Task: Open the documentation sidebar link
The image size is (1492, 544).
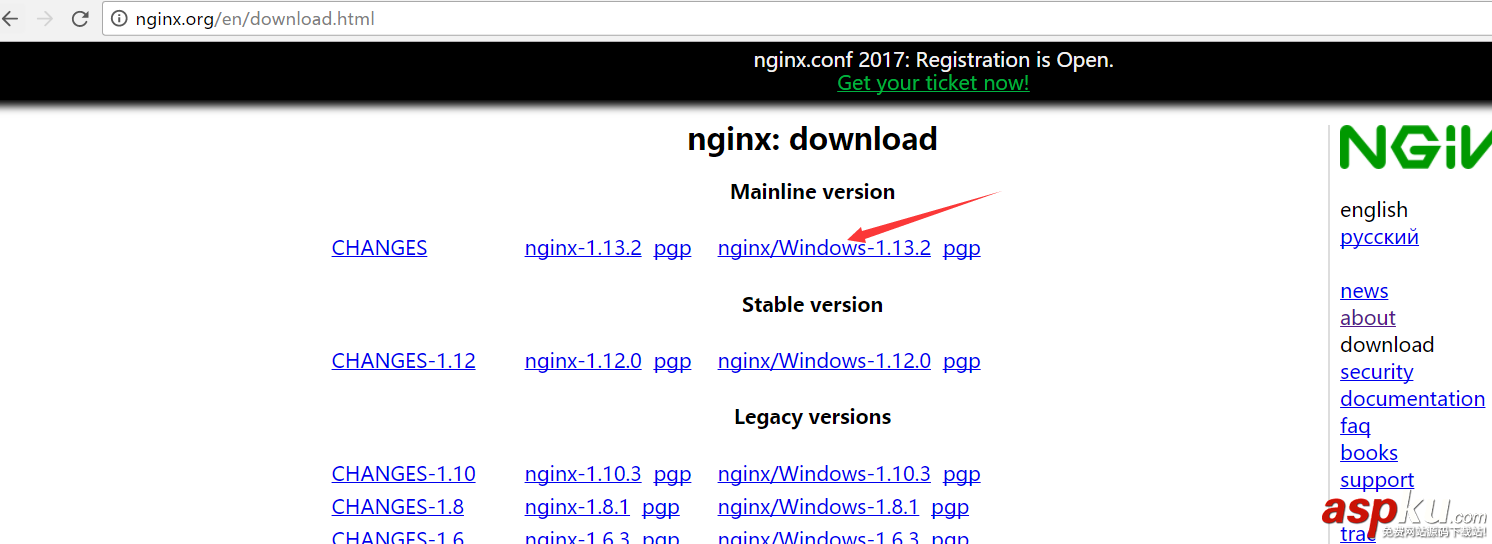Action: pos(1412,399)
